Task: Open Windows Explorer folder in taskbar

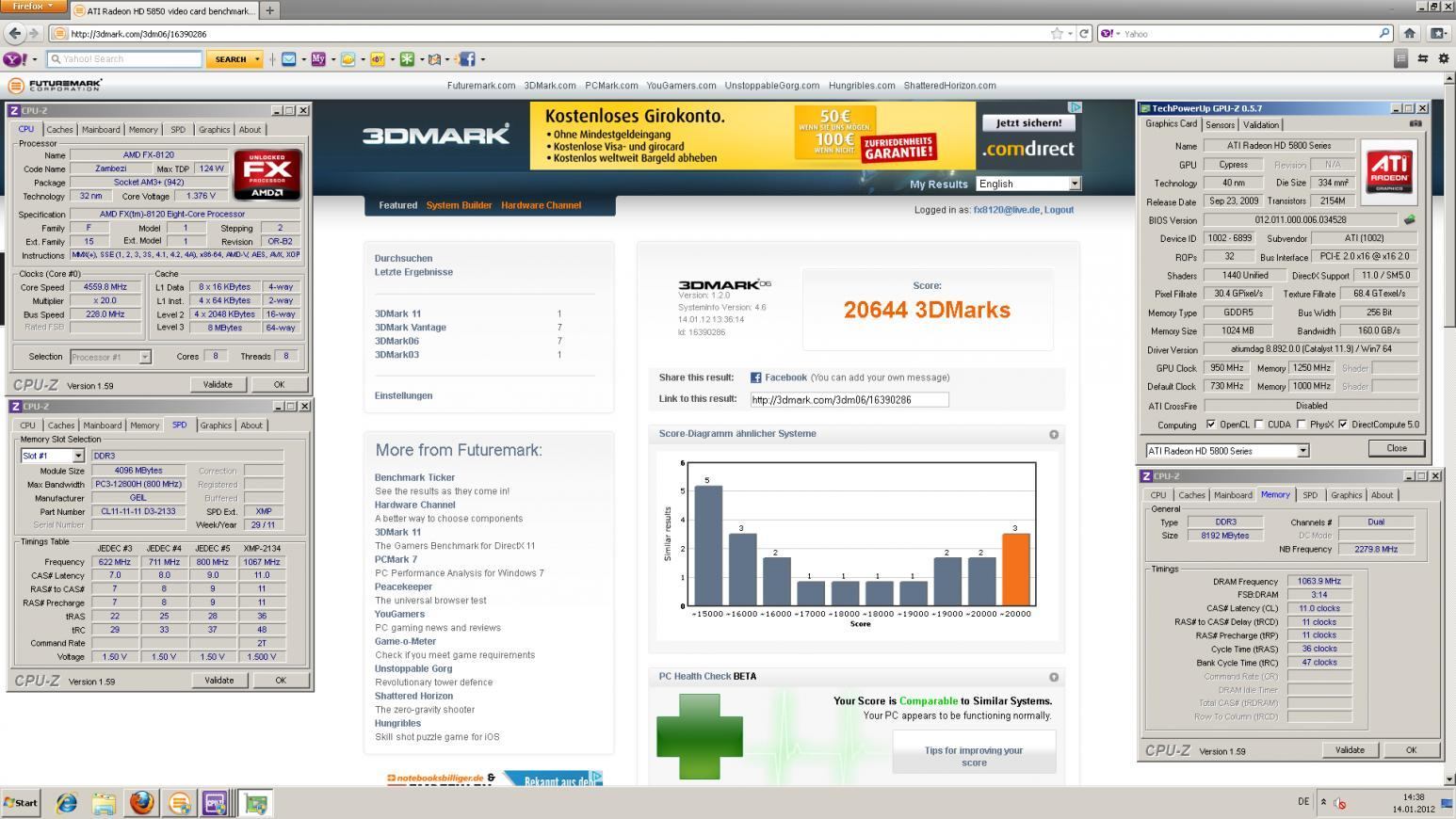Action: coord(104,803)
